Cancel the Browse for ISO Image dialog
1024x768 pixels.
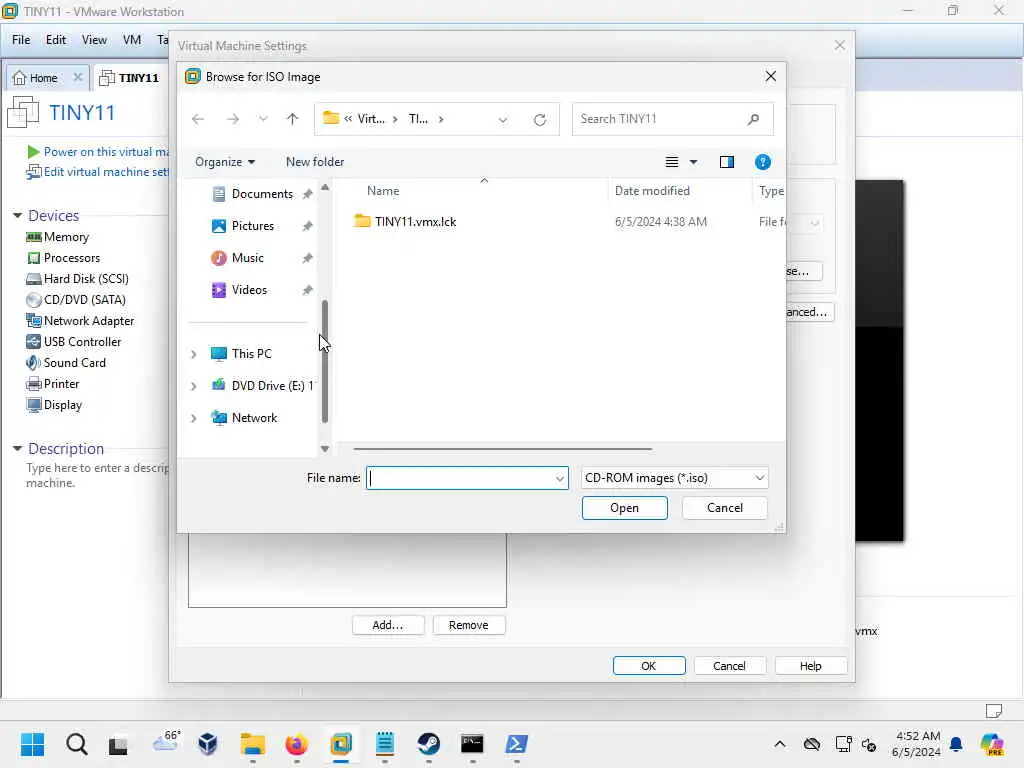click(x=724, y=508)
